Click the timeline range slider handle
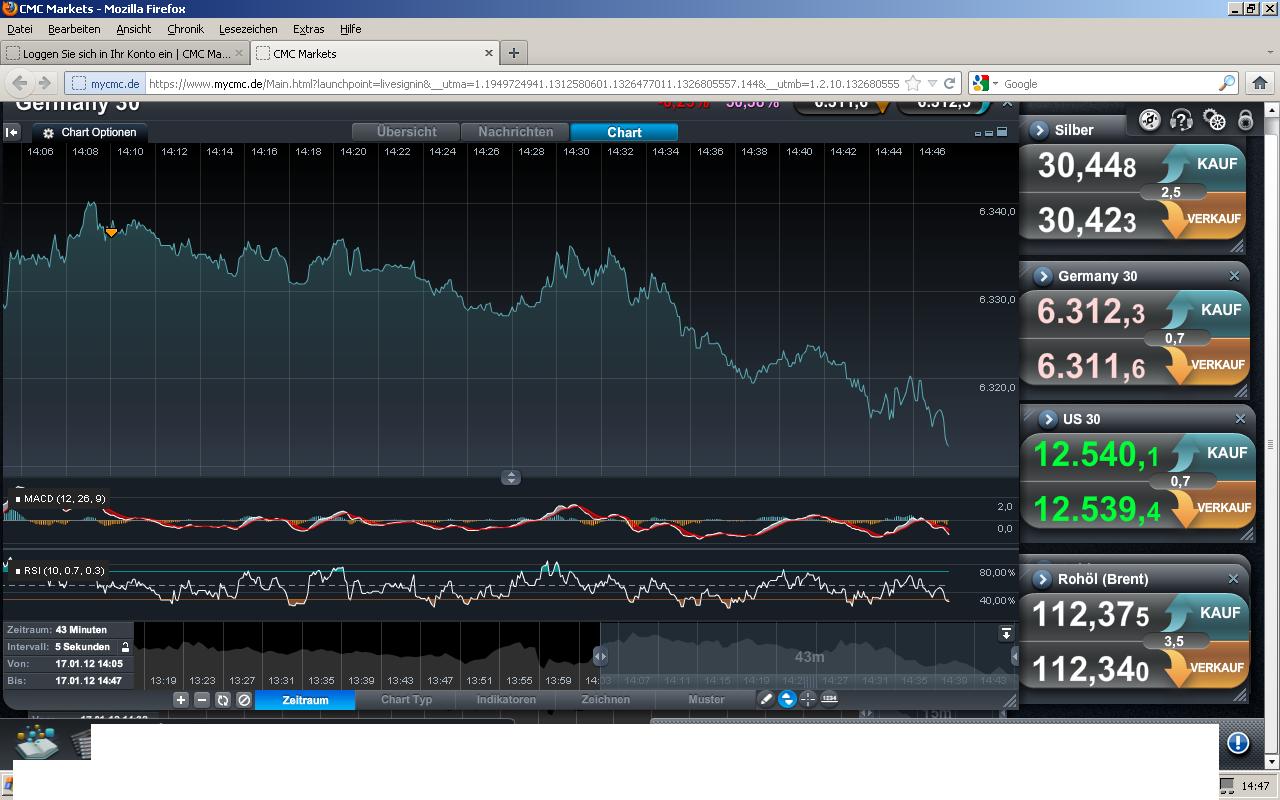The width and height of the screenshot is (1280, 800). 600,656
